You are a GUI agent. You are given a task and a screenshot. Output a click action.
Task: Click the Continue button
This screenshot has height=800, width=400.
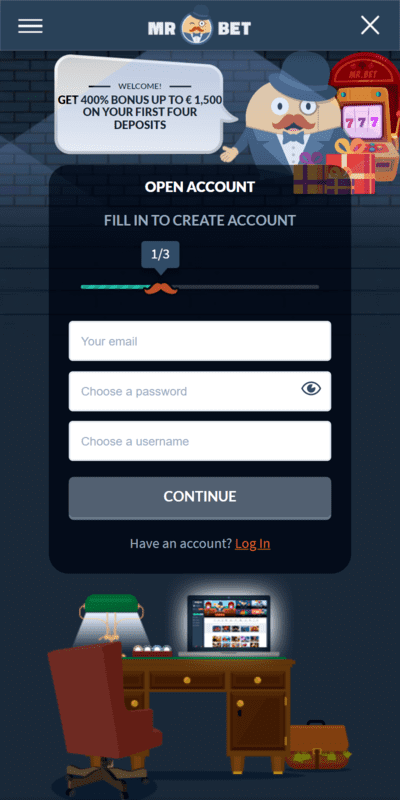point(200,497)
